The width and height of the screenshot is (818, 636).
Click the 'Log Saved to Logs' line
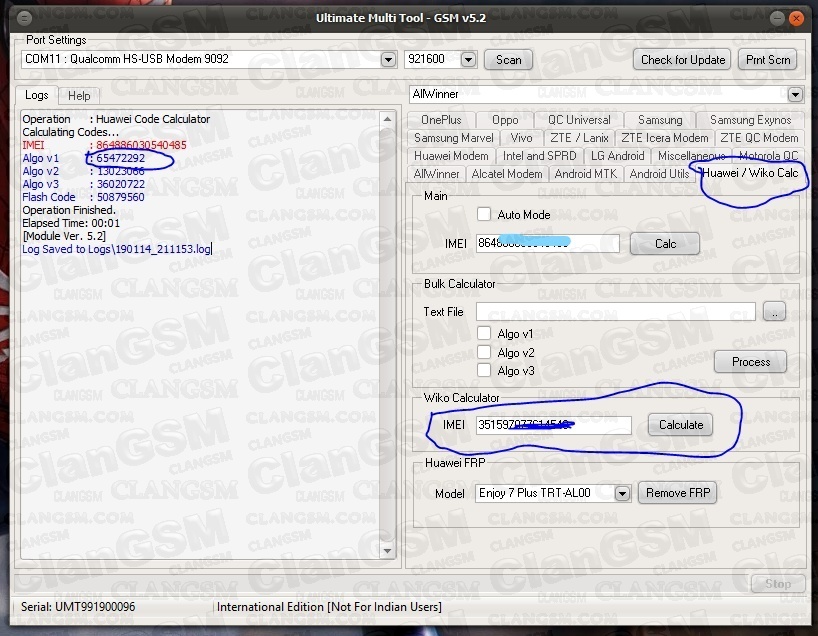pos(116,249)
